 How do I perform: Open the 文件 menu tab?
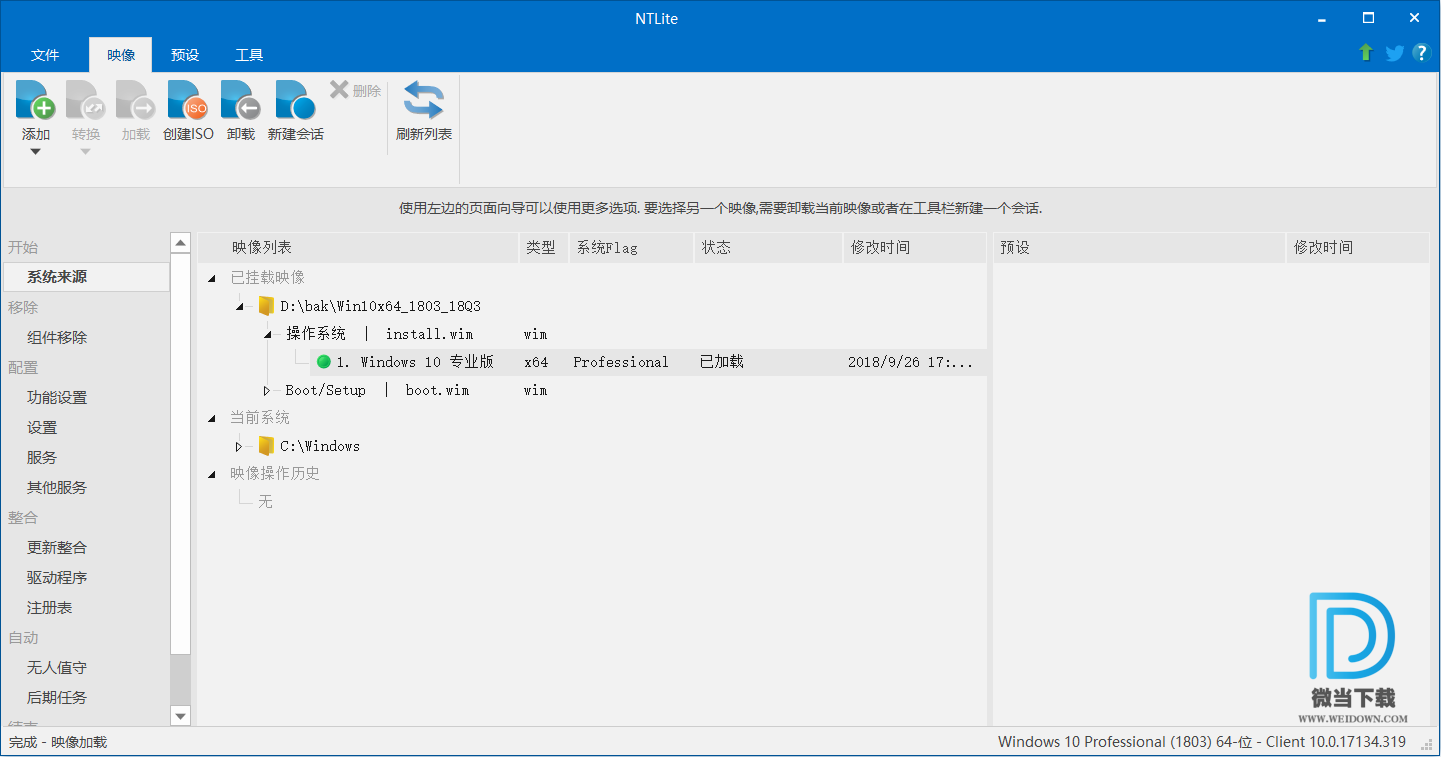(45, 55)
